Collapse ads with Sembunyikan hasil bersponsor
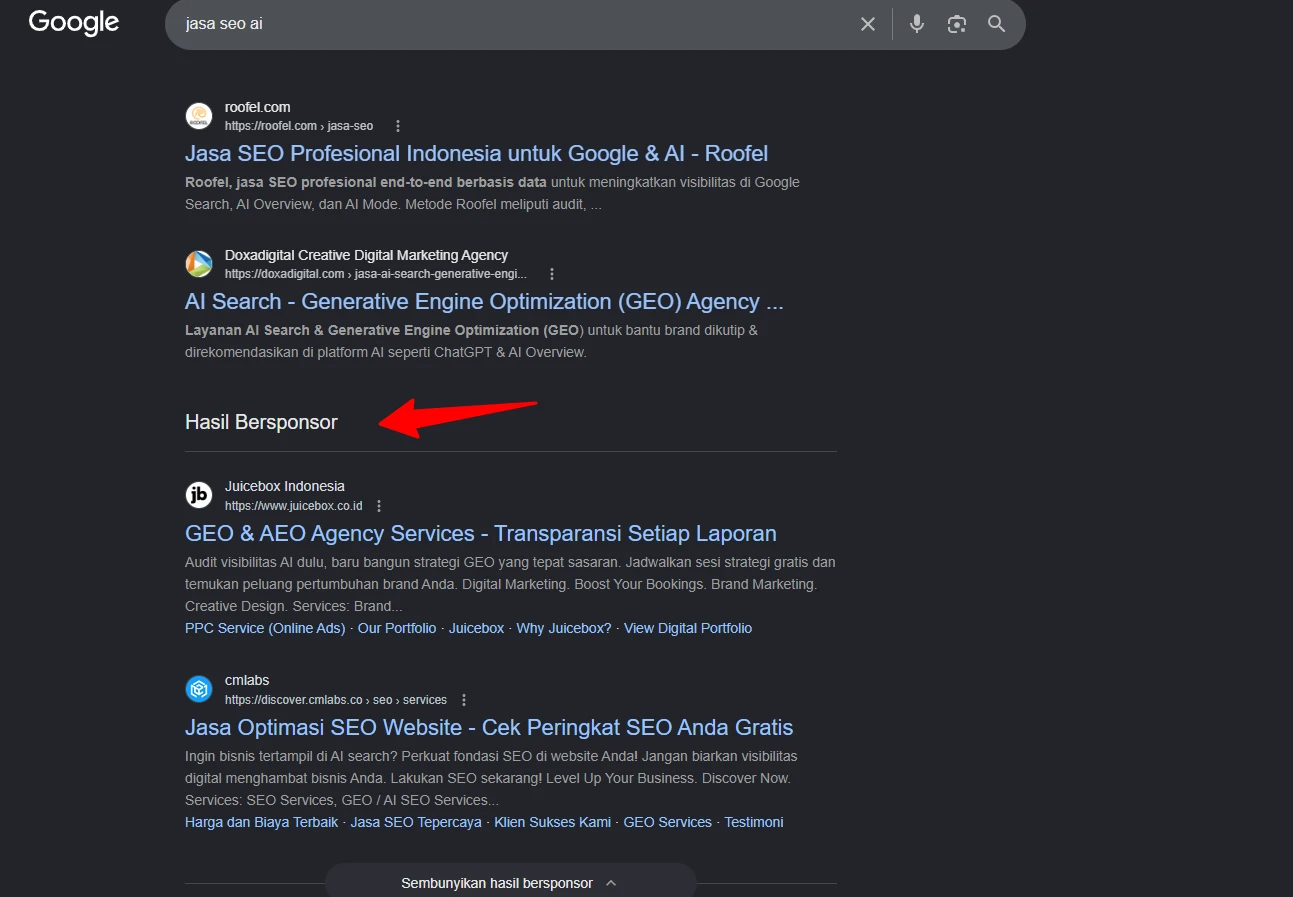This screenshot has height=897, width=1293. tap(510, 883)
